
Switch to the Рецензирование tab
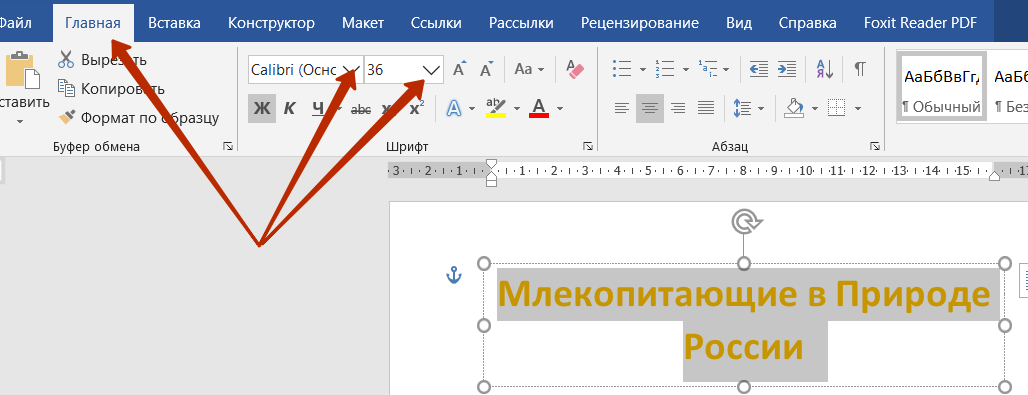[639, 23]
